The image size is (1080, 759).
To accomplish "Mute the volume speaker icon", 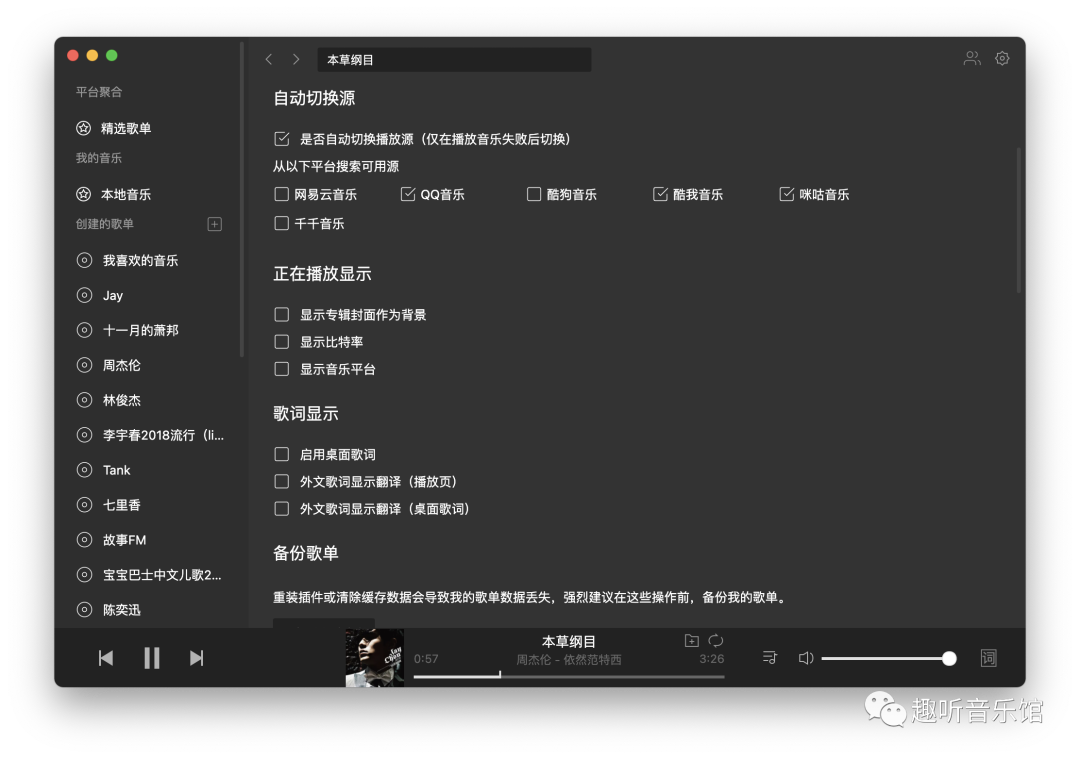I will (x=806, y=658).
